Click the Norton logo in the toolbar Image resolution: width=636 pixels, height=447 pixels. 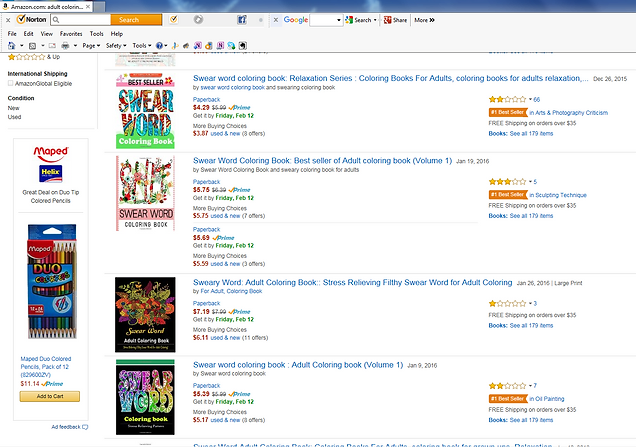click(x=32, y=19)
